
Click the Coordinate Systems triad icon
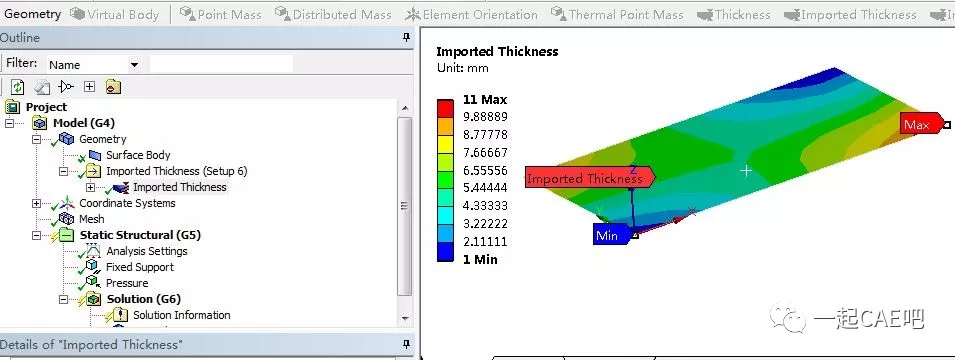66,203
